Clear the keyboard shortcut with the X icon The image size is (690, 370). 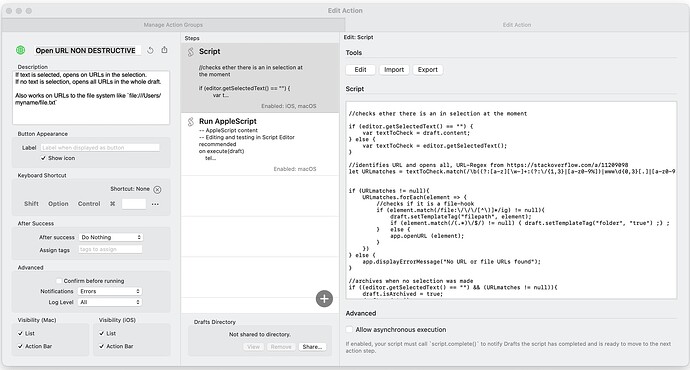(157, 189)
